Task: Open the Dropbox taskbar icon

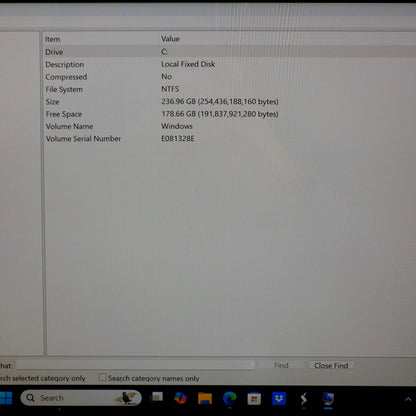Action: tap(279, 398)
